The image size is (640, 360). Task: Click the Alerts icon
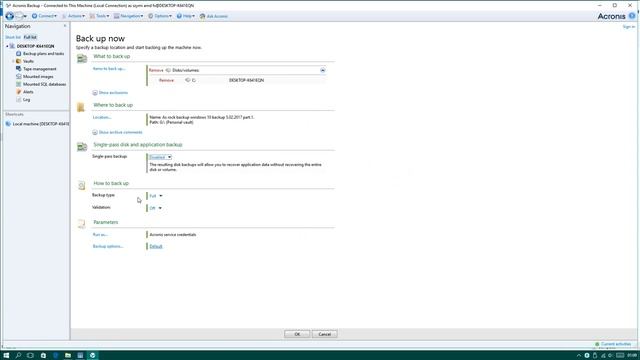18,92
